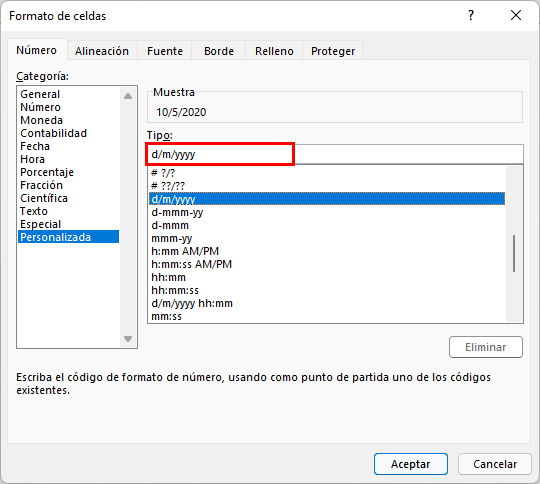The width and height of the screenshot is (540, 484).
Task: Open the Proteger tab
Action: (333, 51)
